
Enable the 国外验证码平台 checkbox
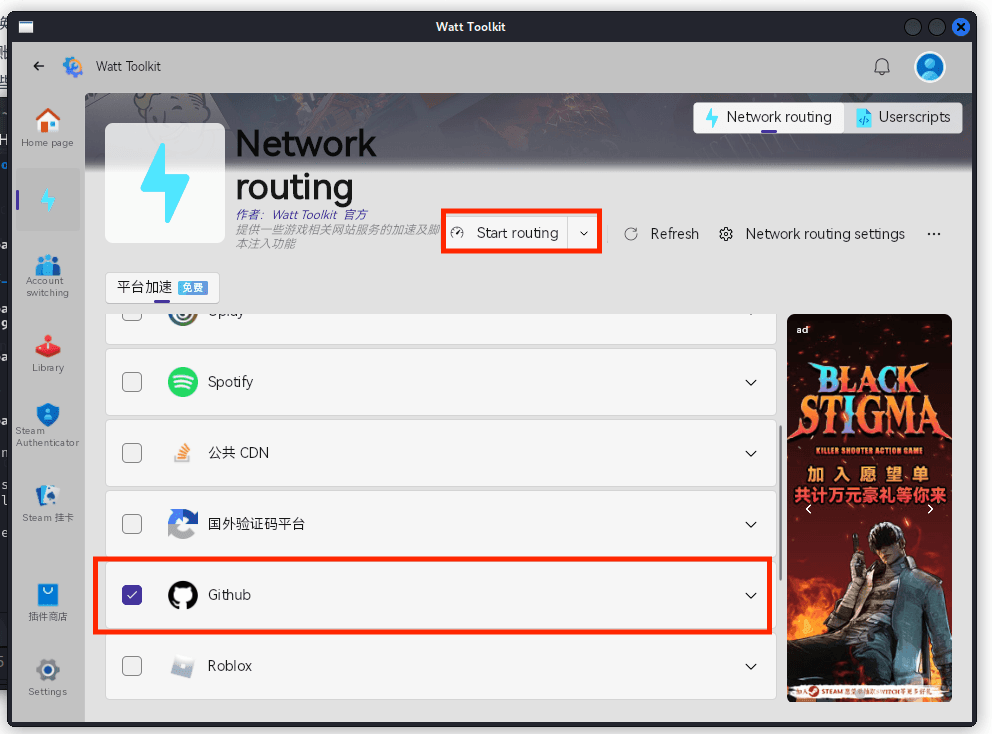tap(132, 524)
